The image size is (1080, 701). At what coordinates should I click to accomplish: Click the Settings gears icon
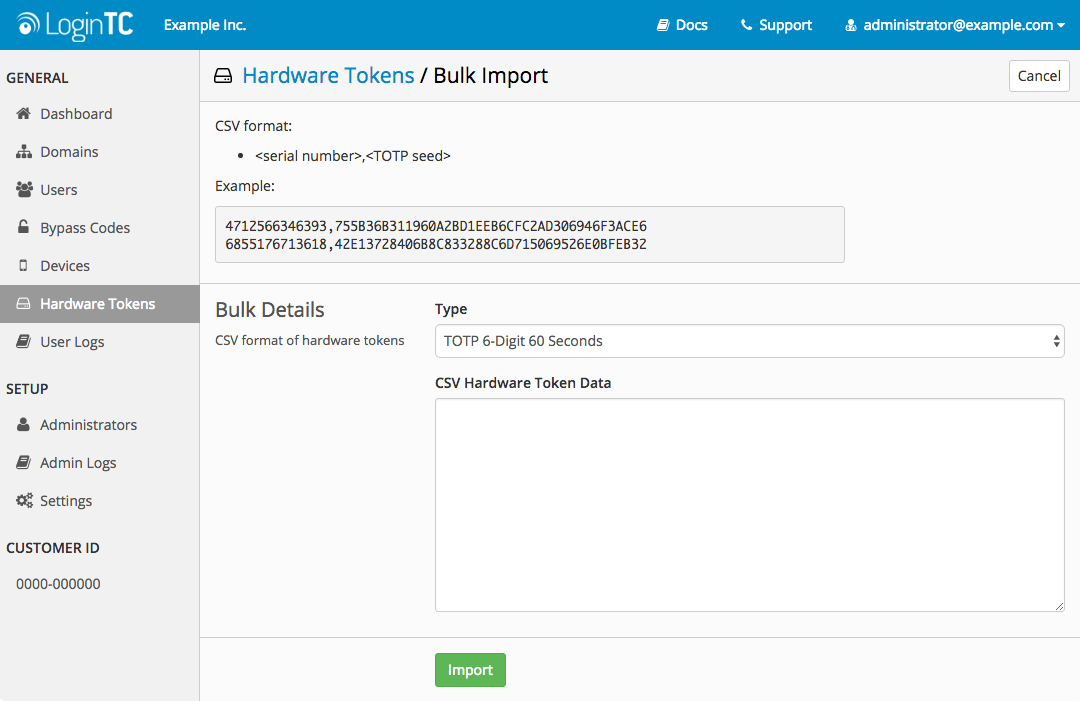24,501
